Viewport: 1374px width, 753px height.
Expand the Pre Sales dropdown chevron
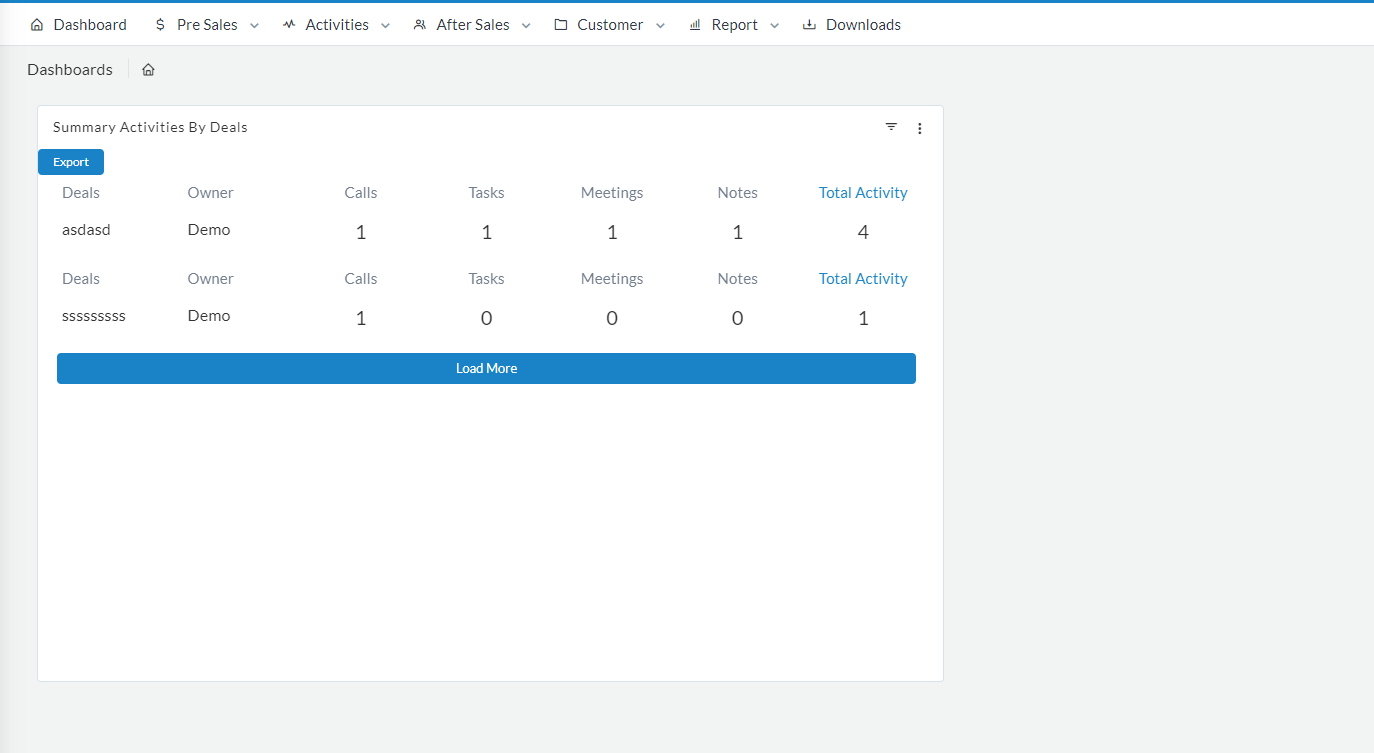[254, 26]
